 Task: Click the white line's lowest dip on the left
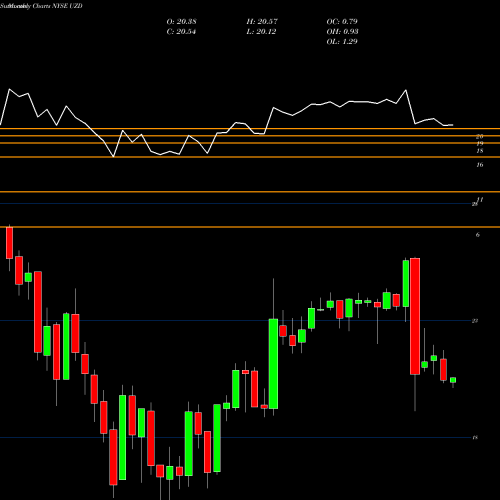[x=113, y=156]
